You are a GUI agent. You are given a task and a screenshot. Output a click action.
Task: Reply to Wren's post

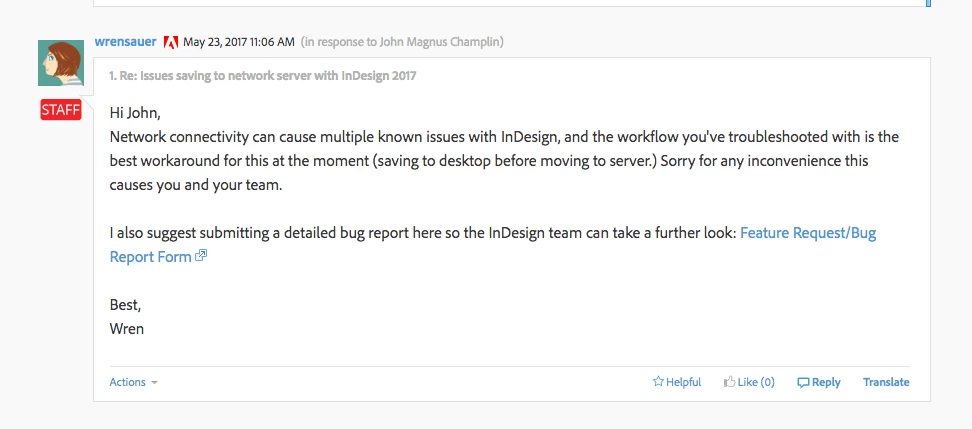coord(818,382)
